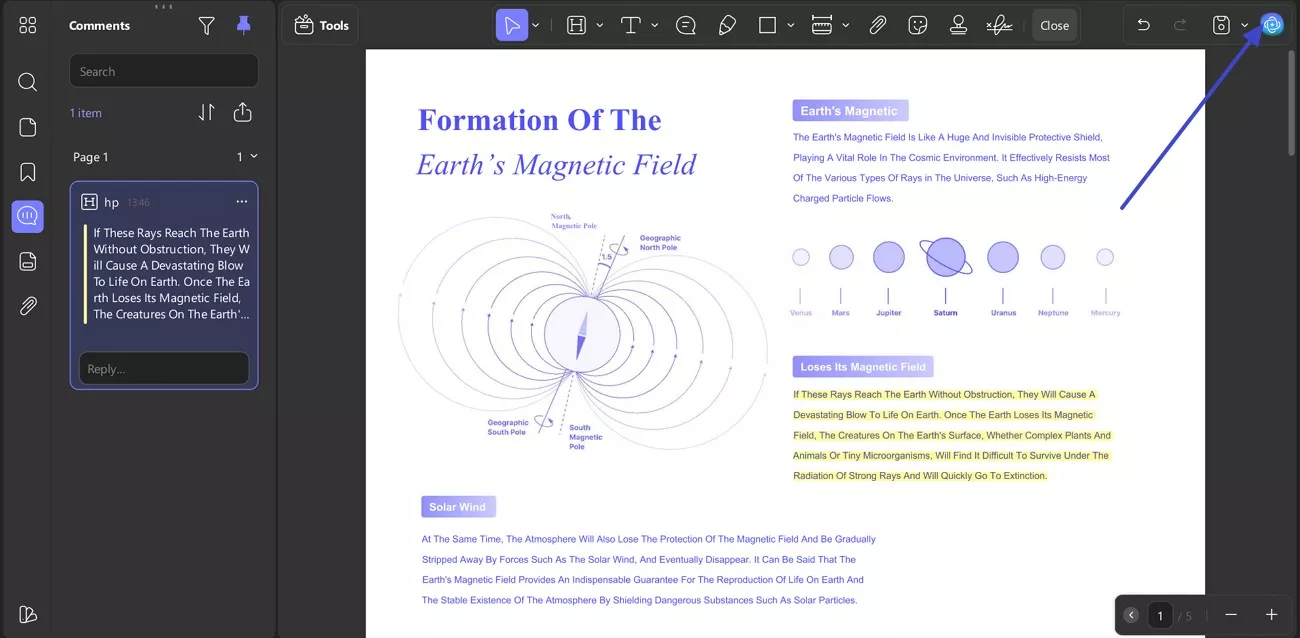The image size is (1300, 638).
Task: Collapse the Page 1 comments group
Action: coord(254,157)
